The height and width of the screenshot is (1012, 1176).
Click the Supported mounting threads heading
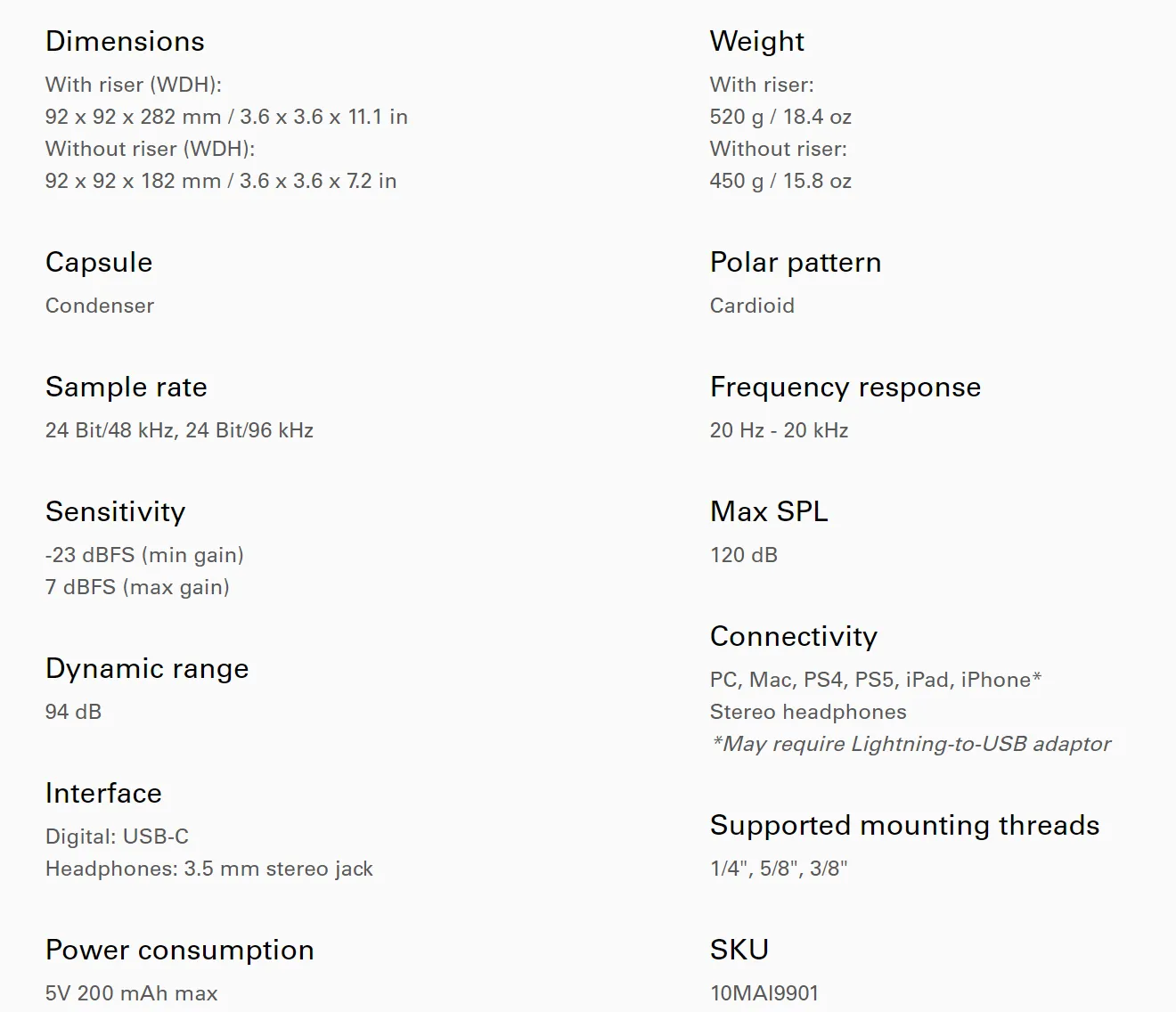(905, 826)
